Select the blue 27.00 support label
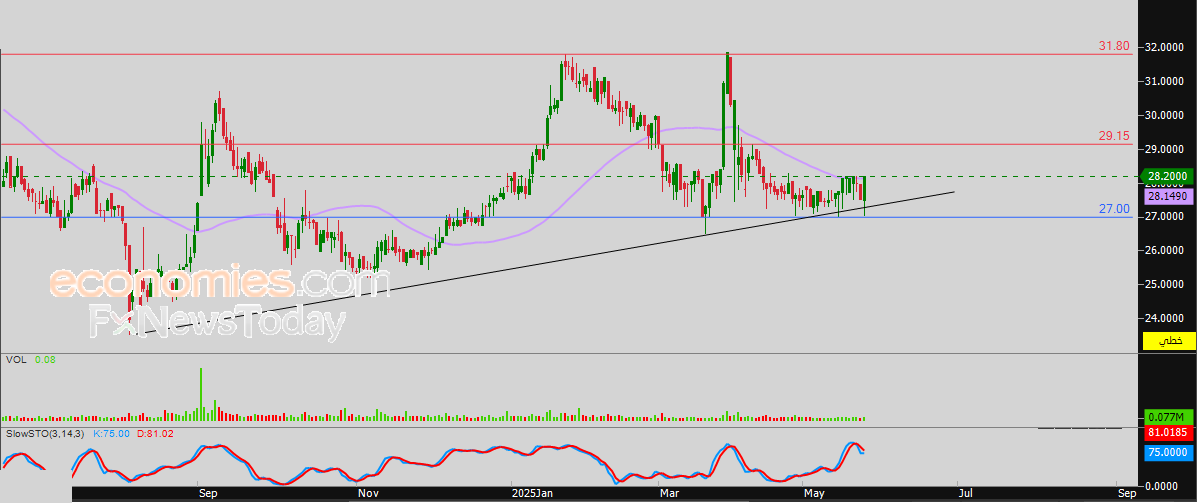1197x503 pixels. (x=1115, y=208)
